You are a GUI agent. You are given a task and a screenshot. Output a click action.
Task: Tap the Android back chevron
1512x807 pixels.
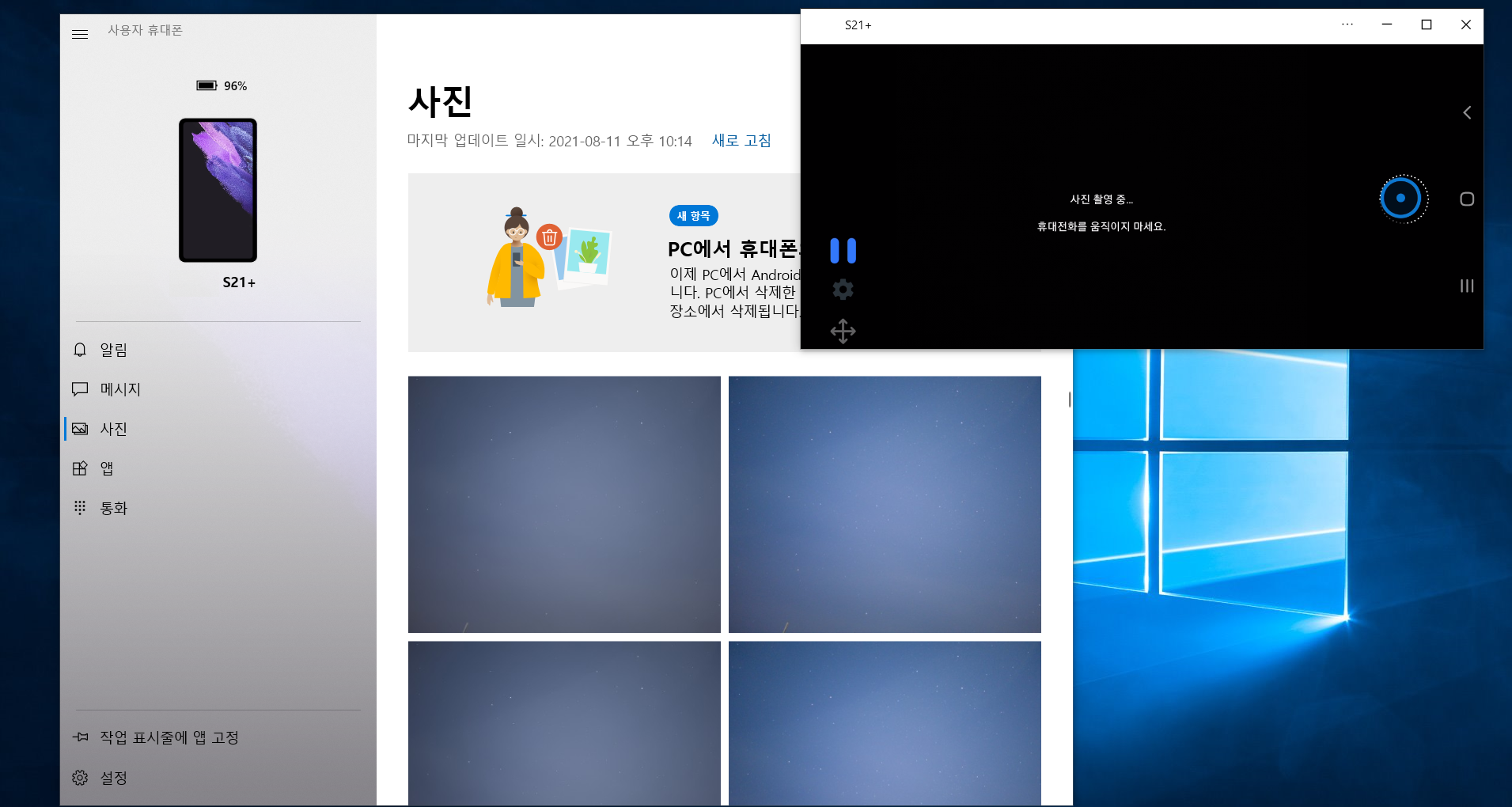(x=1467, y=112)
